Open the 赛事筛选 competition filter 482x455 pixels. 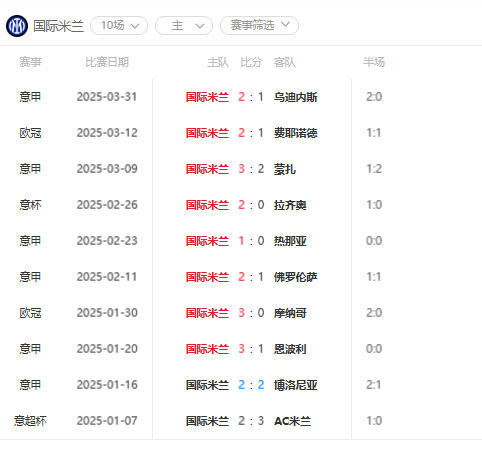(259, 25)
